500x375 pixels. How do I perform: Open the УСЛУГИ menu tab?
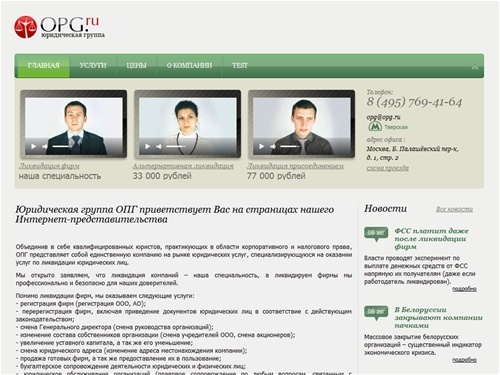(x=93, y=66)
